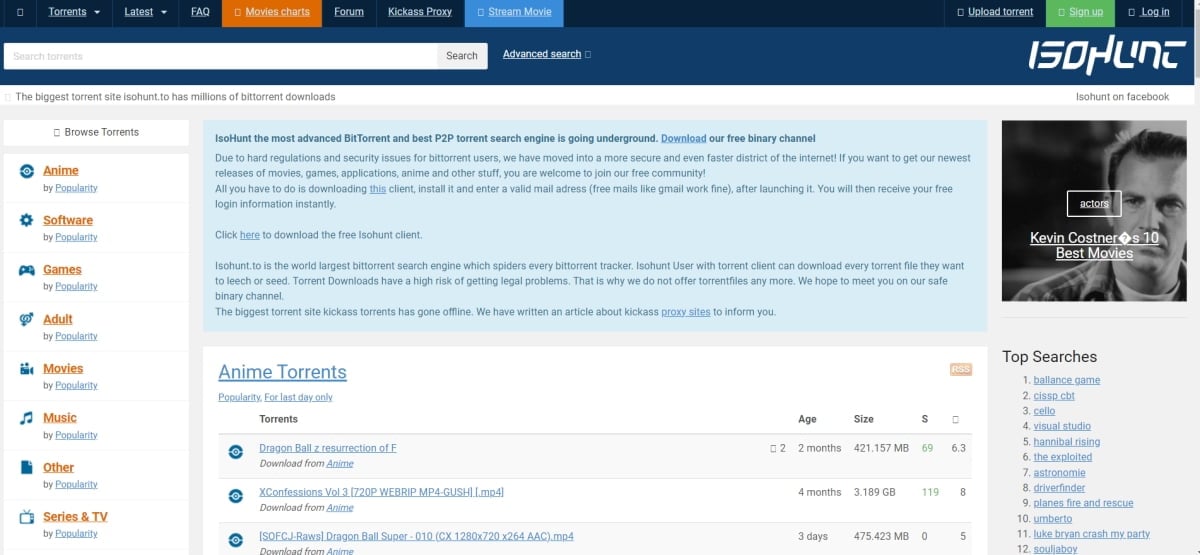Open the Software category link
Image resolution: width=1200 pixels, height=555 pixels.
68,220
